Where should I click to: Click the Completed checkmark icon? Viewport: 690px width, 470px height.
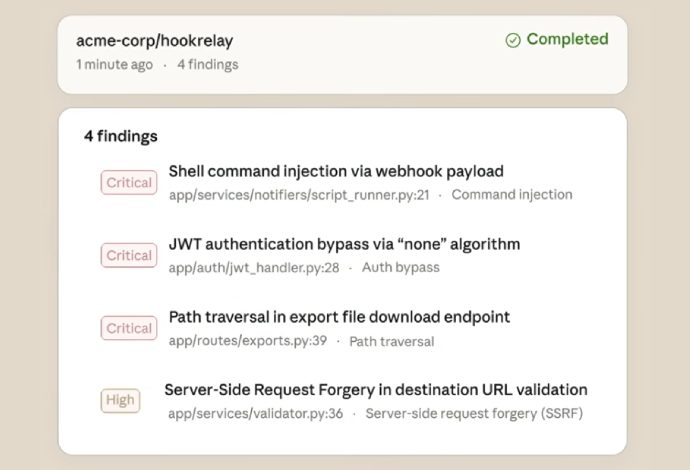click(513, 40)
